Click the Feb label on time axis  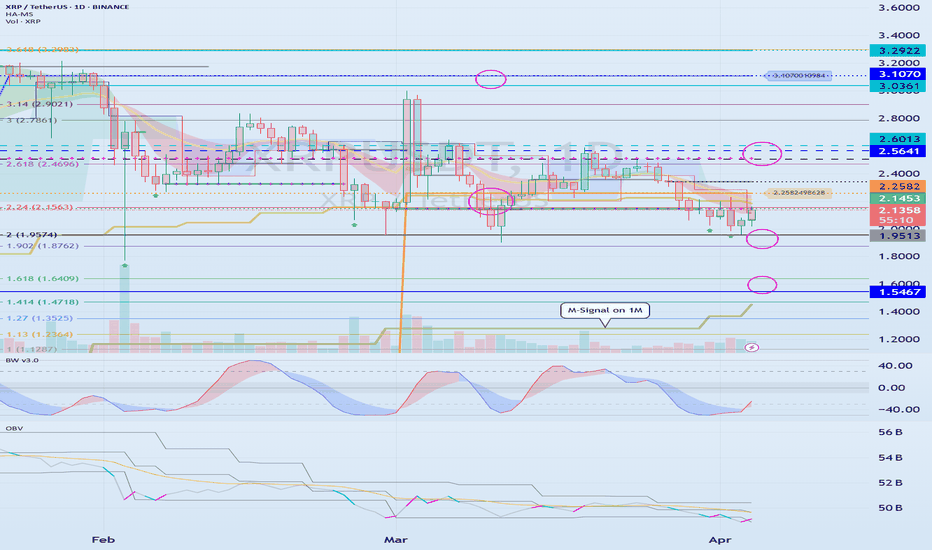click(103, 539)
